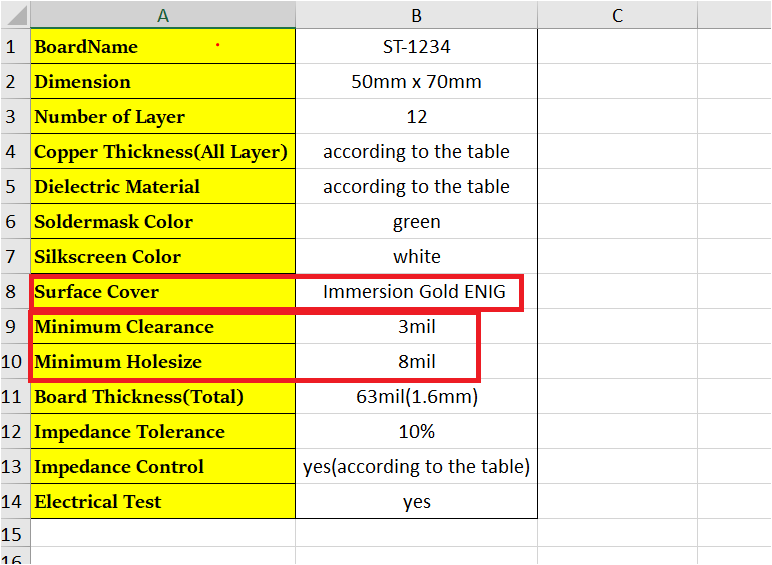Click the Immersion Gold ENIG cell

point(416,292)
